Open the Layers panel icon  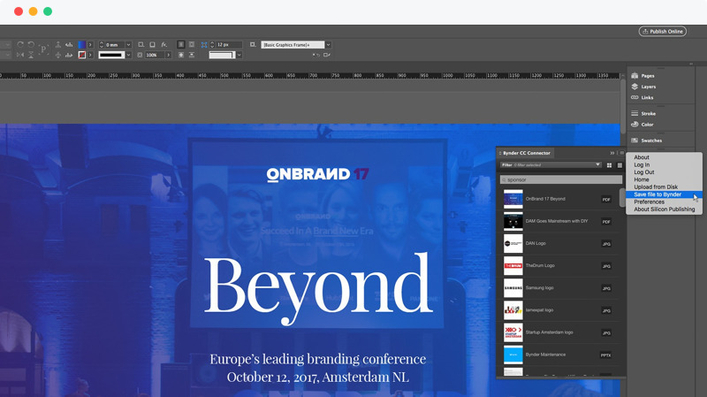point(634,87)
